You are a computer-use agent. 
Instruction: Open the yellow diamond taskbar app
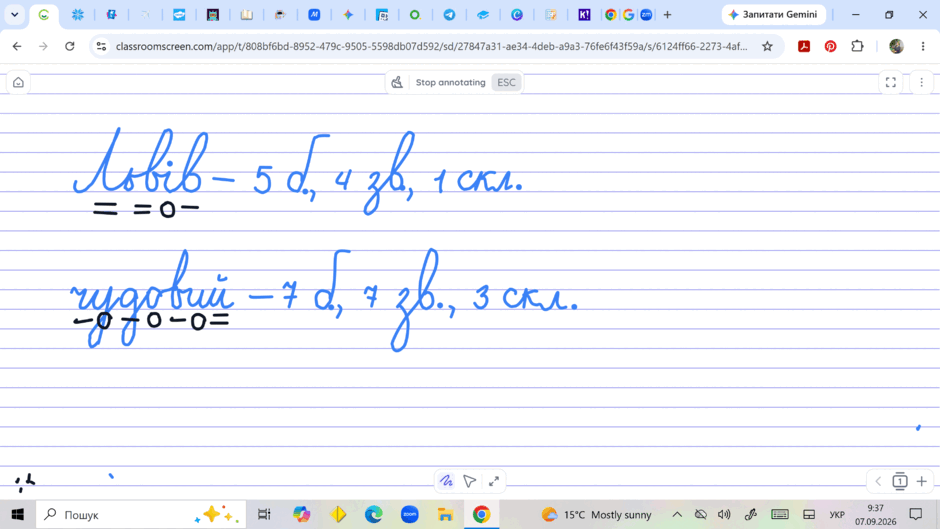coord(338,515)
